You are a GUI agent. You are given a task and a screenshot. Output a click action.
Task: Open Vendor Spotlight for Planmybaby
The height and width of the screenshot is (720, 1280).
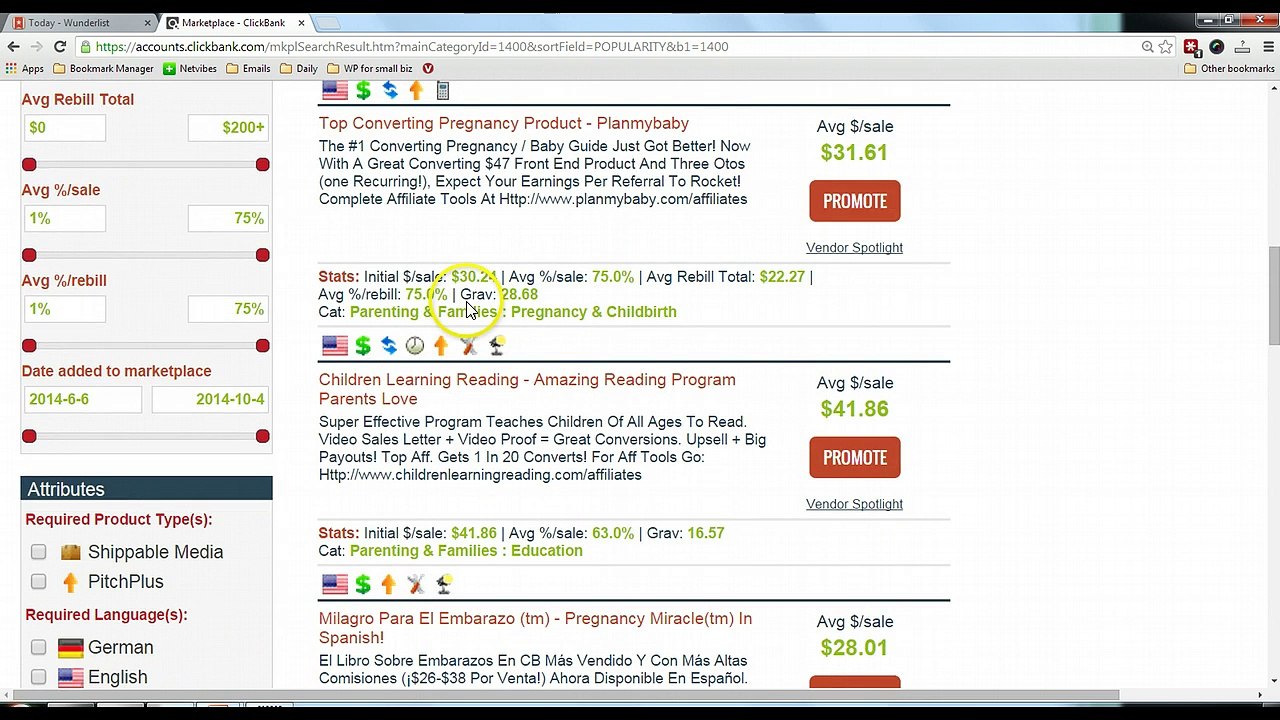[x=854, y=247]
